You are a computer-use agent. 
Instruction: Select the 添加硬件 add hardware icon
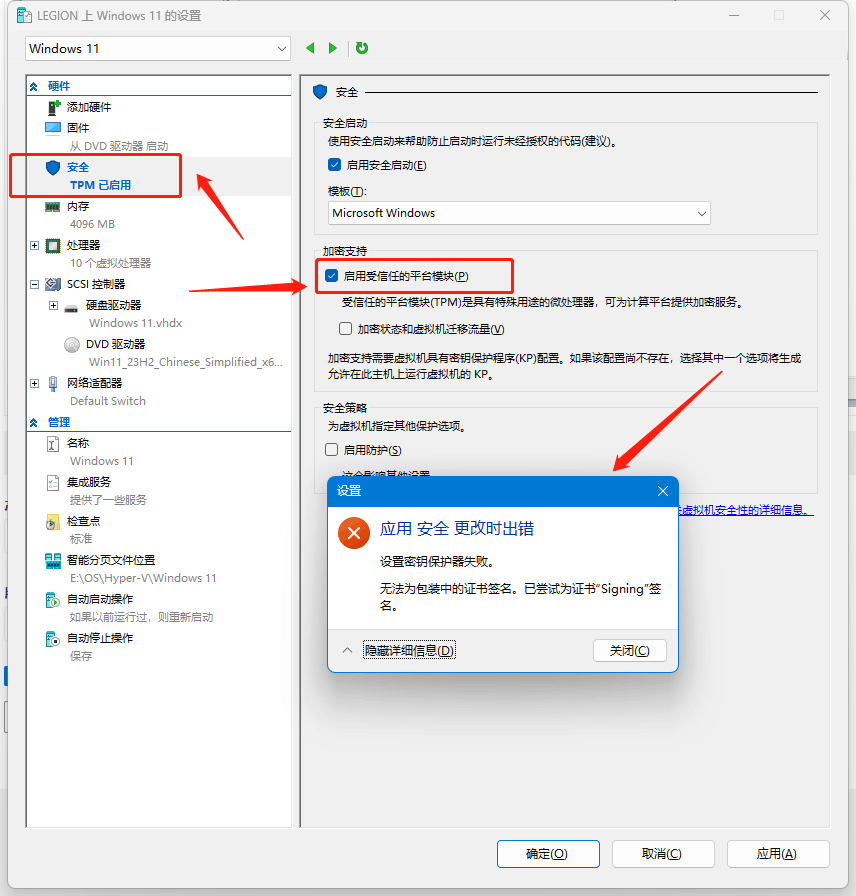pos(54,107)
